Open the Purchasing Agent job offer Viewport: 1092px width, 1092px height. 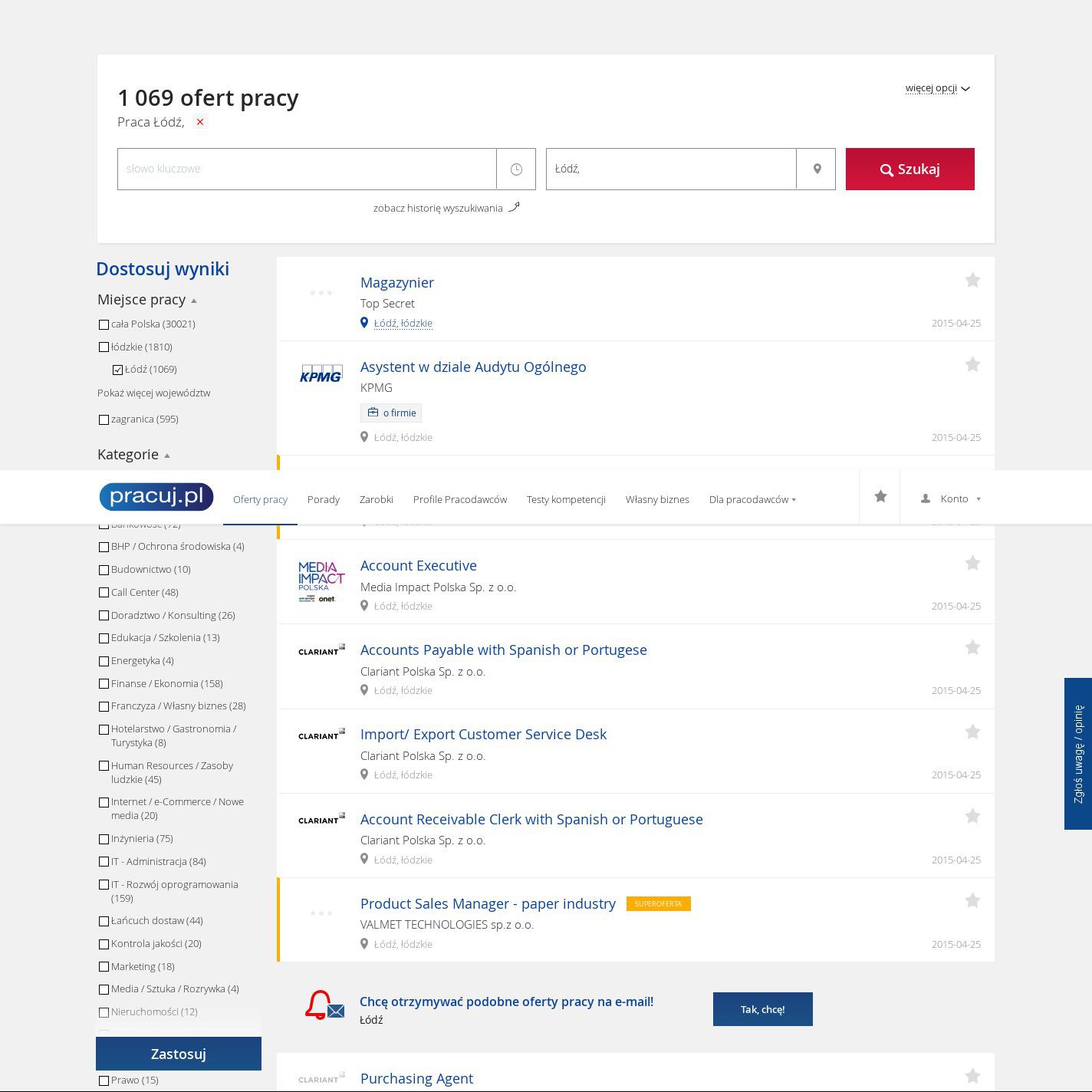click(x=416, y=1078)
